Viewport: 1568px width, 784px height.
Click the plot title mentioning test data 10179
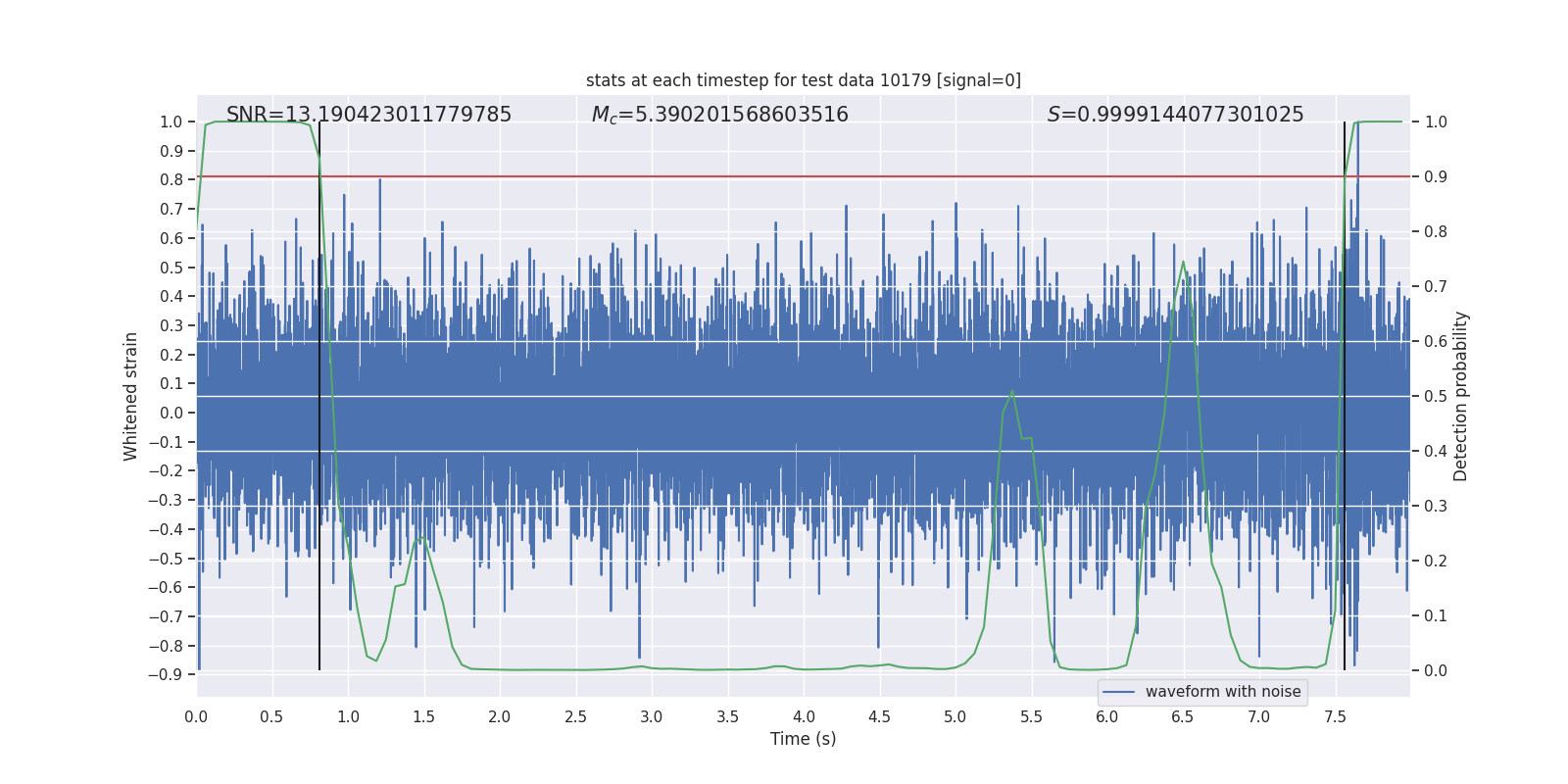point(803,80)
